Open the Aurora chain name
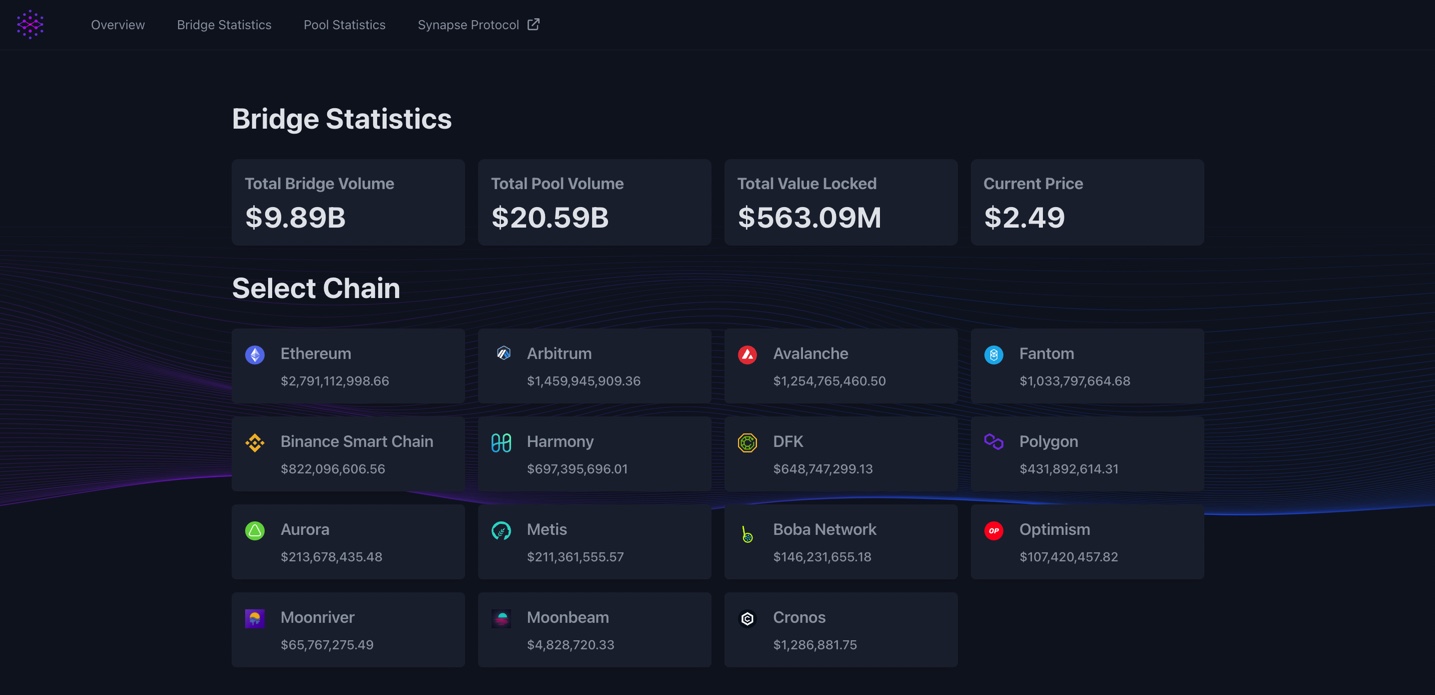The image size is (1435, 695). point(305,530)
